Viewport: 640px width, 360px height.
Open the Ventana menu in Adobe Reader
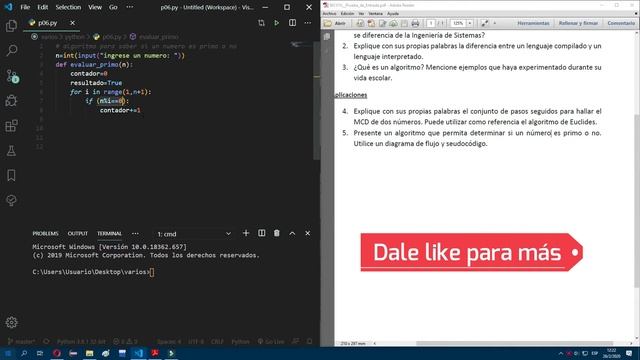point(376,13)
